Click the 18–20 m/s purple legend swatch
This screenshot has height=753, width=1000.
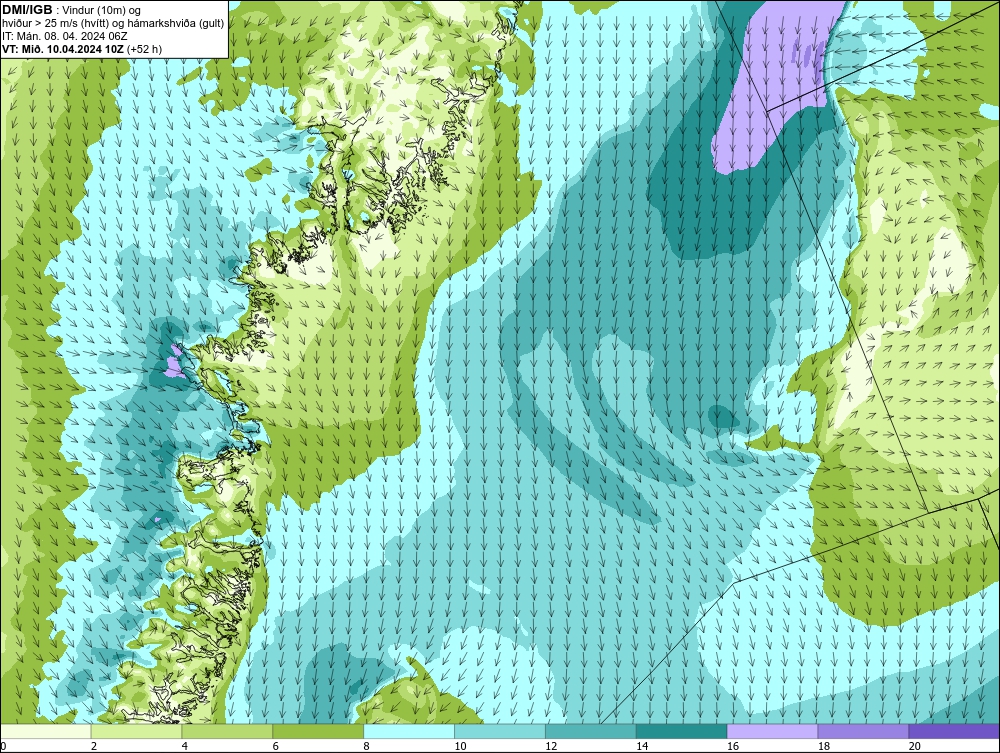(x=864, y=731)
